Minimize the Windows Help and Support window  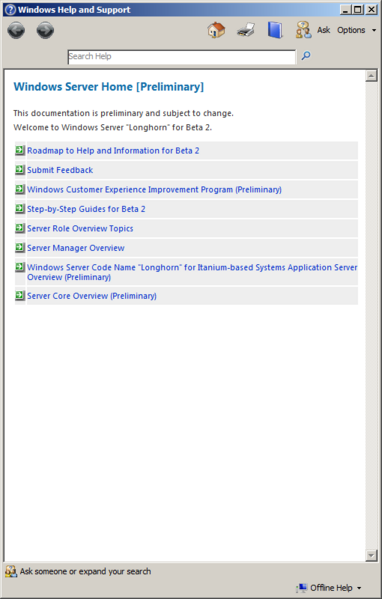coord(346,10)
